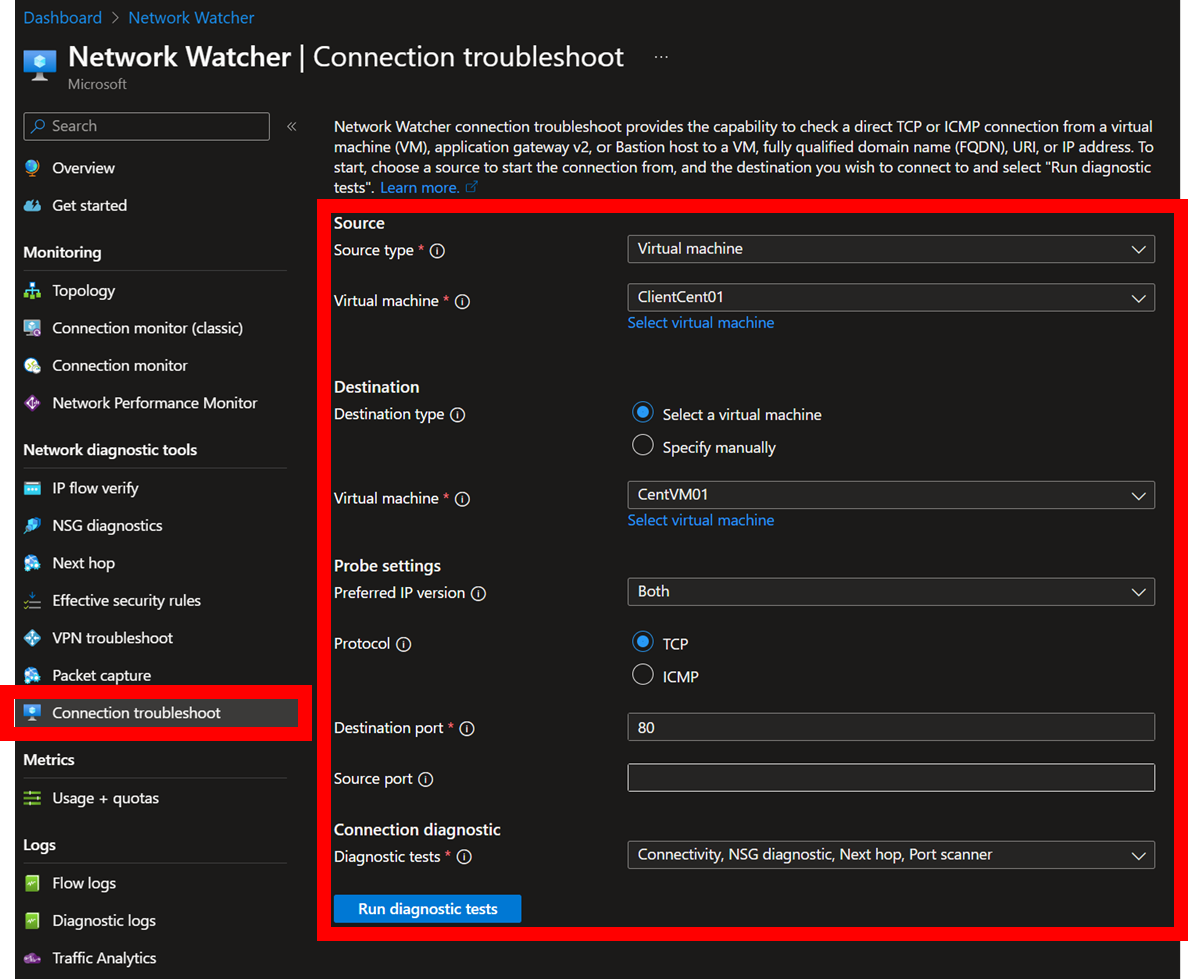The width and height of the screenshot is (1188, 979).
Task: Choose the ICMP protocol radio button
Action: pos(642,675)
